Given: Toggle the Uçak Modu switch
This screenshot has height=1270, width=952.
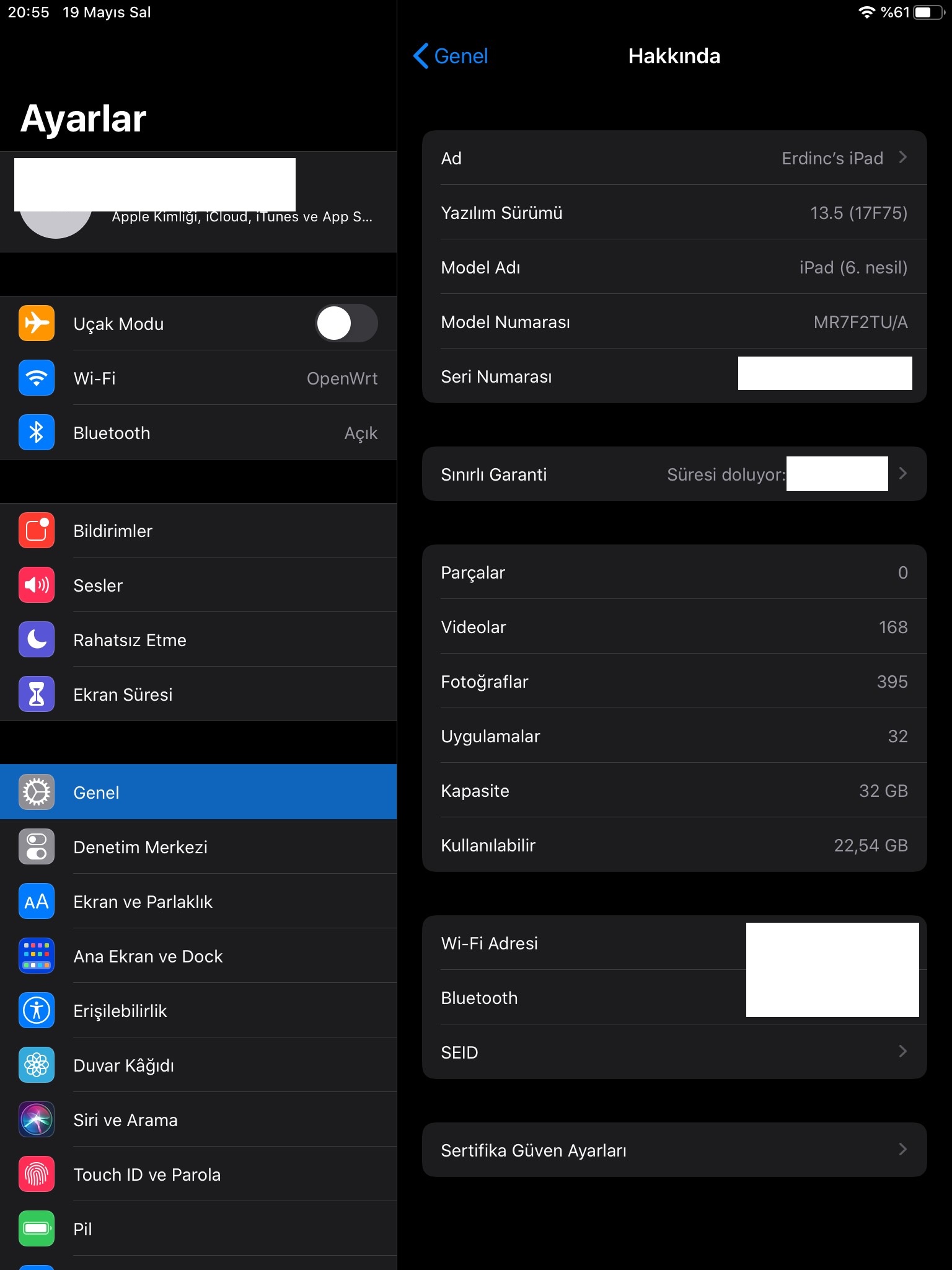Looking at the screenshot, I should [346, 323].
